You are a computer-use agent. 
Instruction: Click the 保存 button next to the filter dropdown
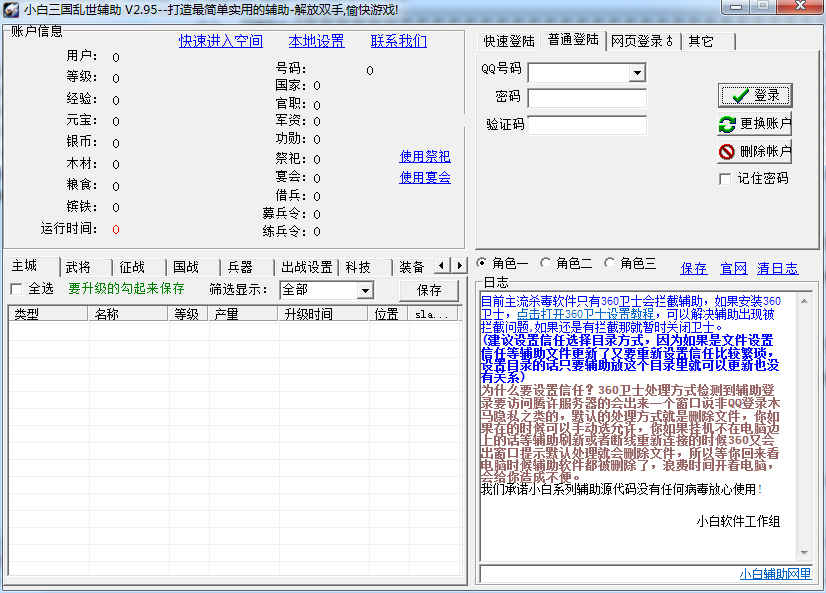(x=429, y=290)
